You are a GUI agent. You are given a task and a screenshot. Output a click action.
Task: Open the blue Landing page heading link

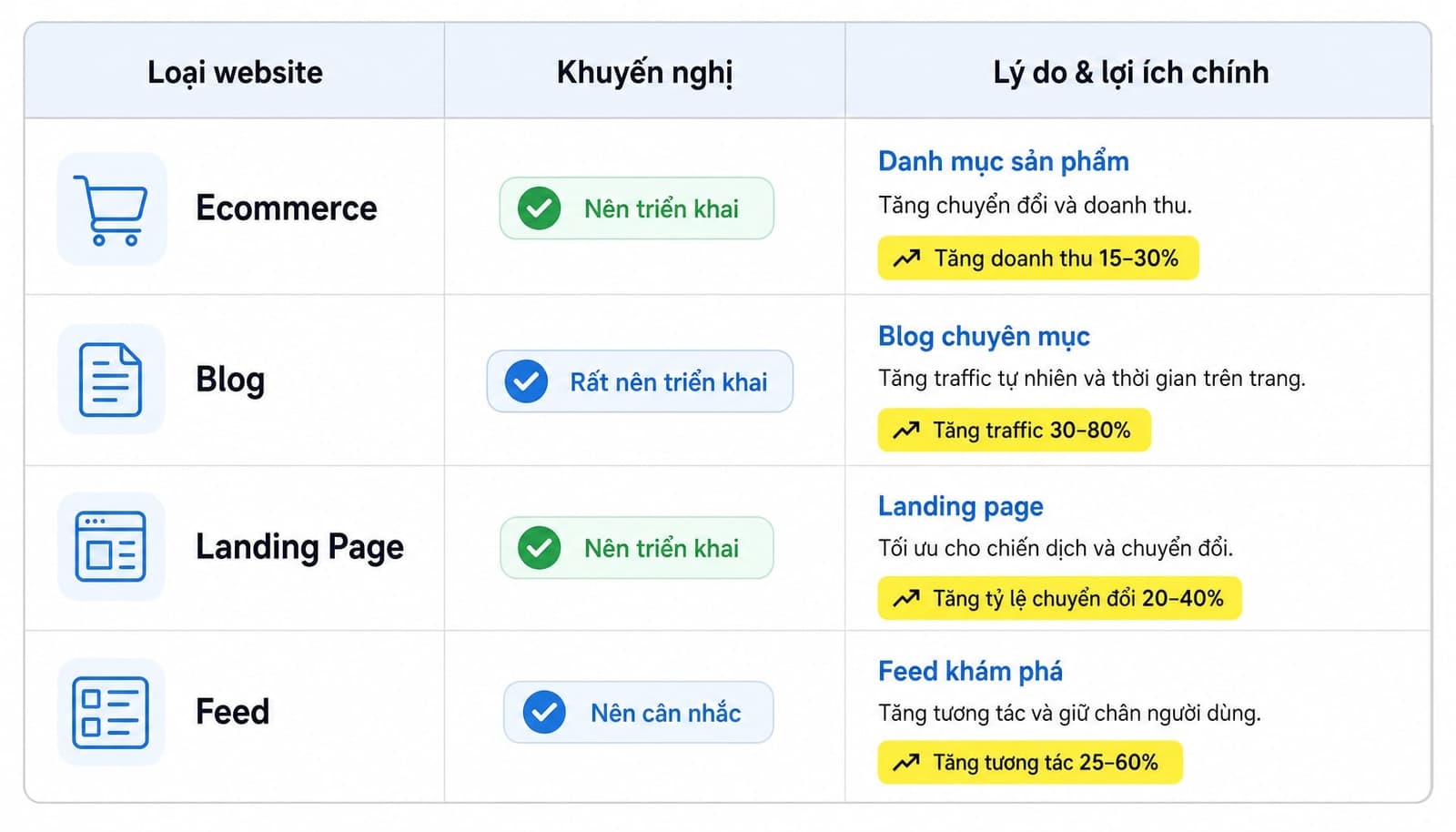coord(961,506)
